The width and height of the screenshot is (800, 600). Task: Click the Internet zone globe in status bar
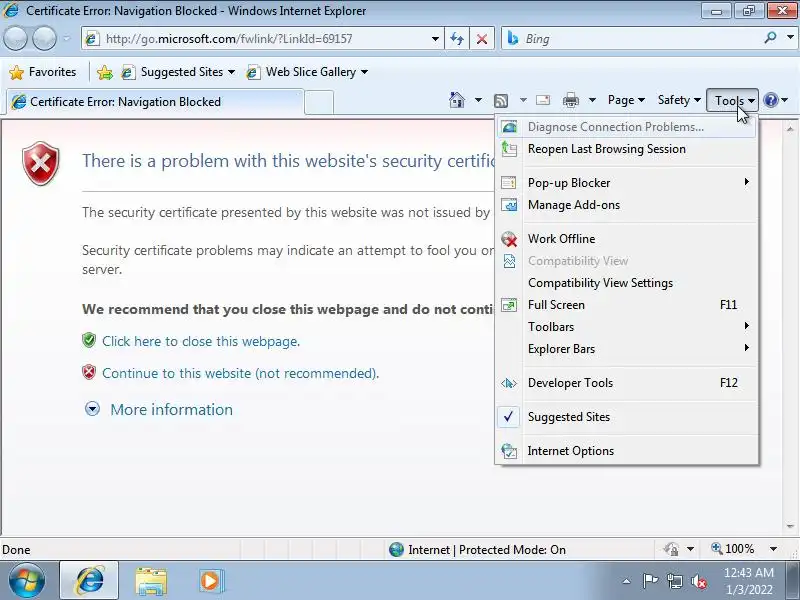(x=396, y=549)
